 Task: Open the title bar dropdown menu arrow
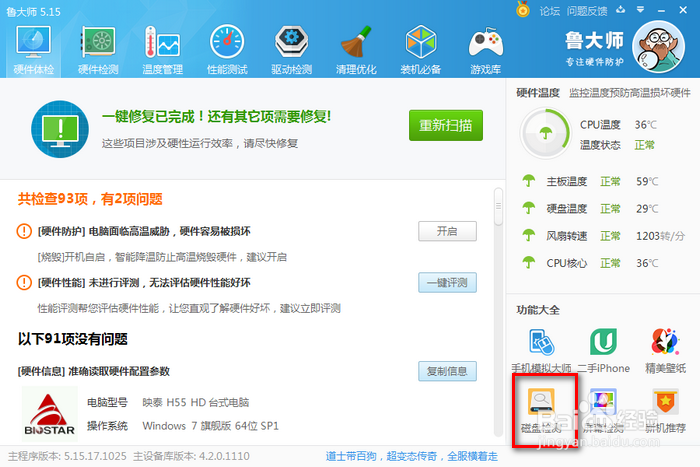tap(641, 9)
